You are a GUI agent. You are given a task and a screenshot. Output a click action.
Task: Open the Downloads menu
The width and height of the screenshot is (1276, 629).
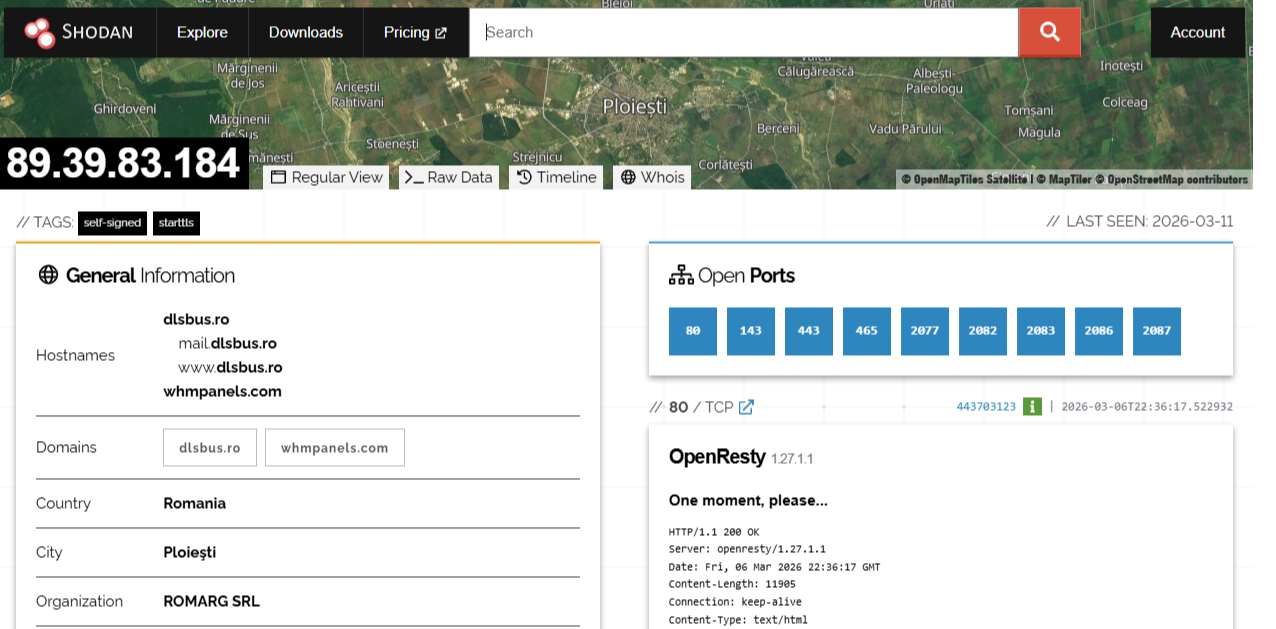[306, 32]
